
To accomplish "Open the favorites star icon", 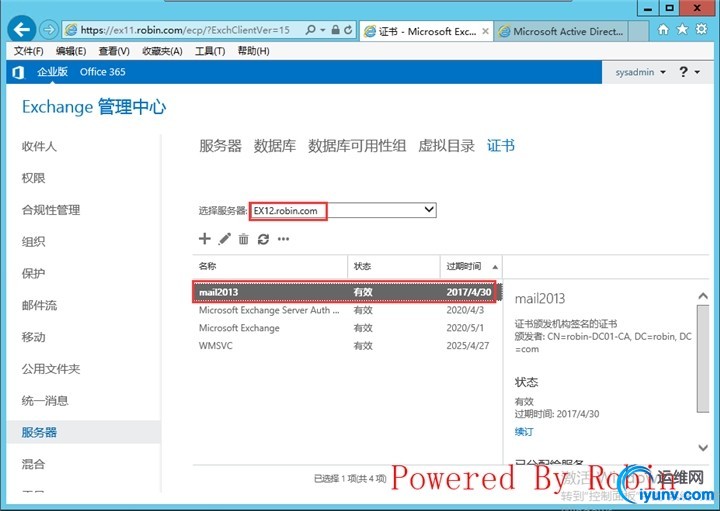I will (x=682, y=29).
